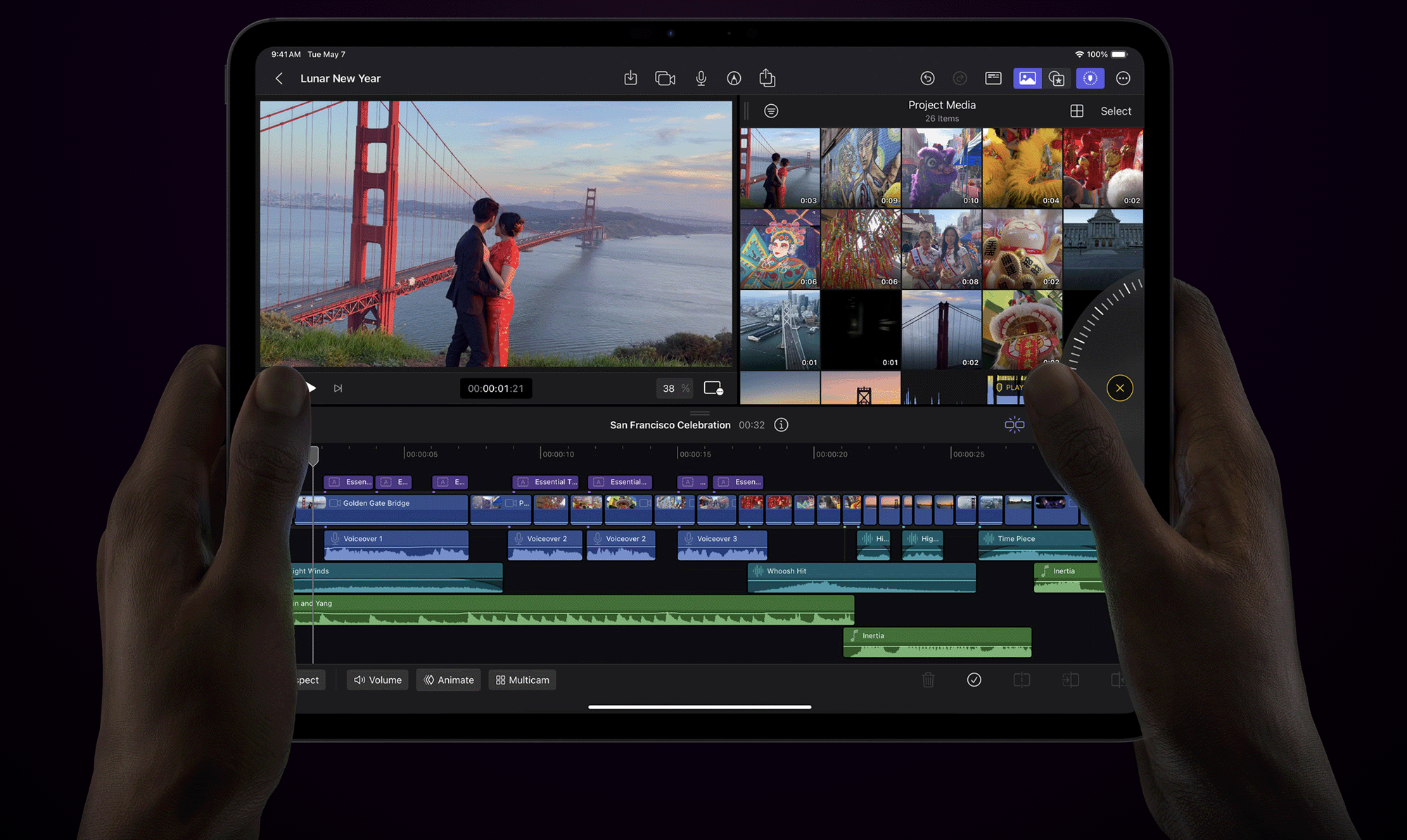Select the Night Winds audio clip

point(397,578)
